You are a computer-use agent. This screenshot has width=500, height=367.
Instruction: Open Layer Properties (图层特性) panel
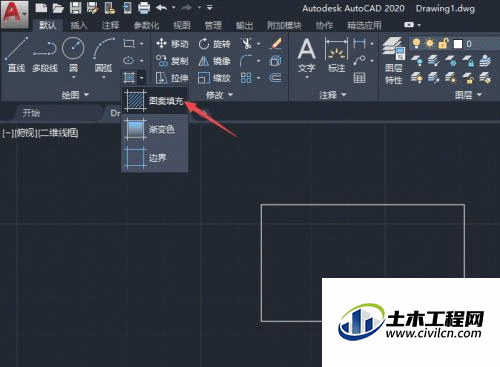click(x=394, y=61)
